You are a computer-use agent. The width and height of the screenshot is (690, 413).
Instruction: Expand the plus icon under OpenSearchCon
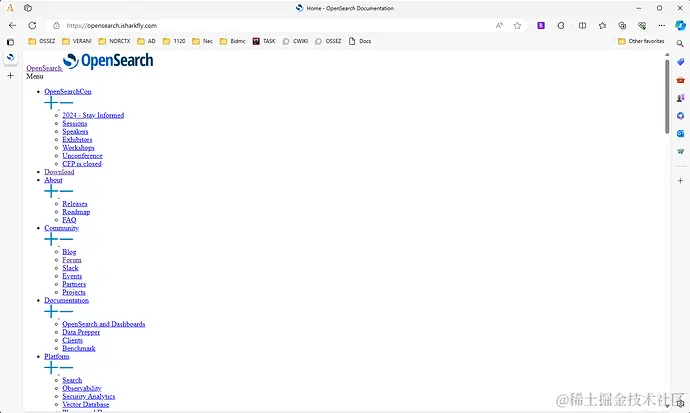[x=51, y=103]
